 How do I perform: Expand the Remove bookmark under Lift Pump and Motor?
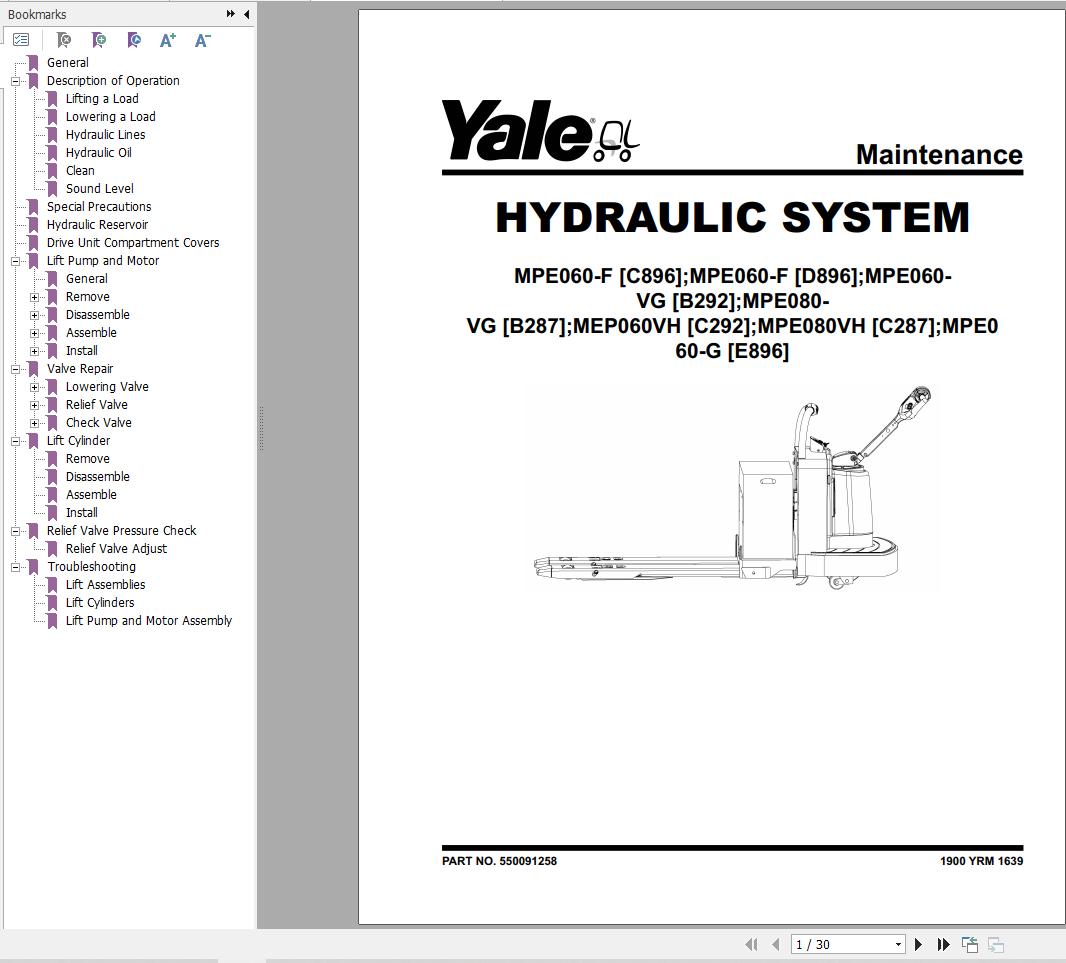[34, 297]
